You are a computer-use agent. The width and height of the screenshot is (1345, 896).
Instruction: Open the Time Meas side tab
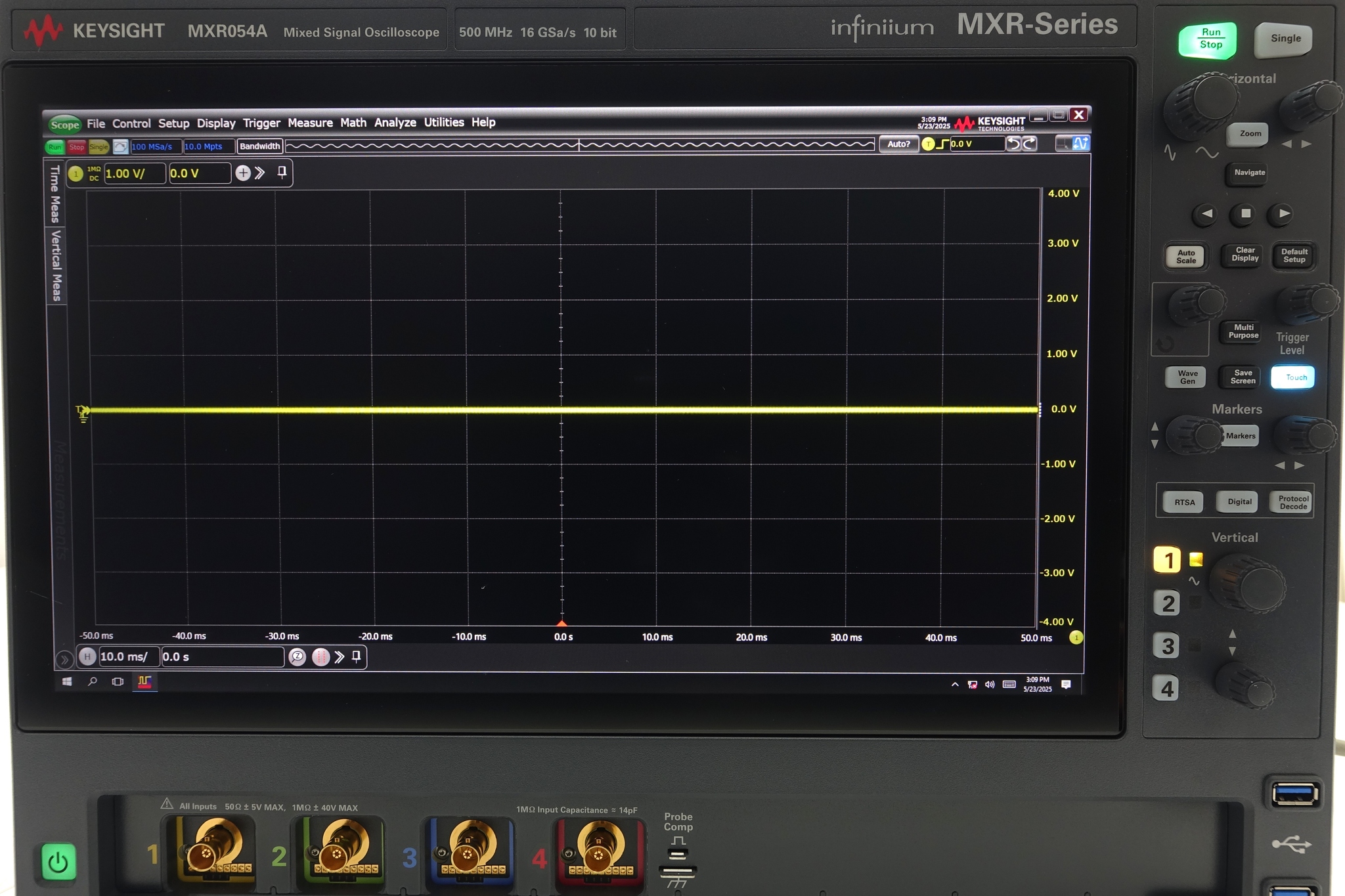(55, 194)
